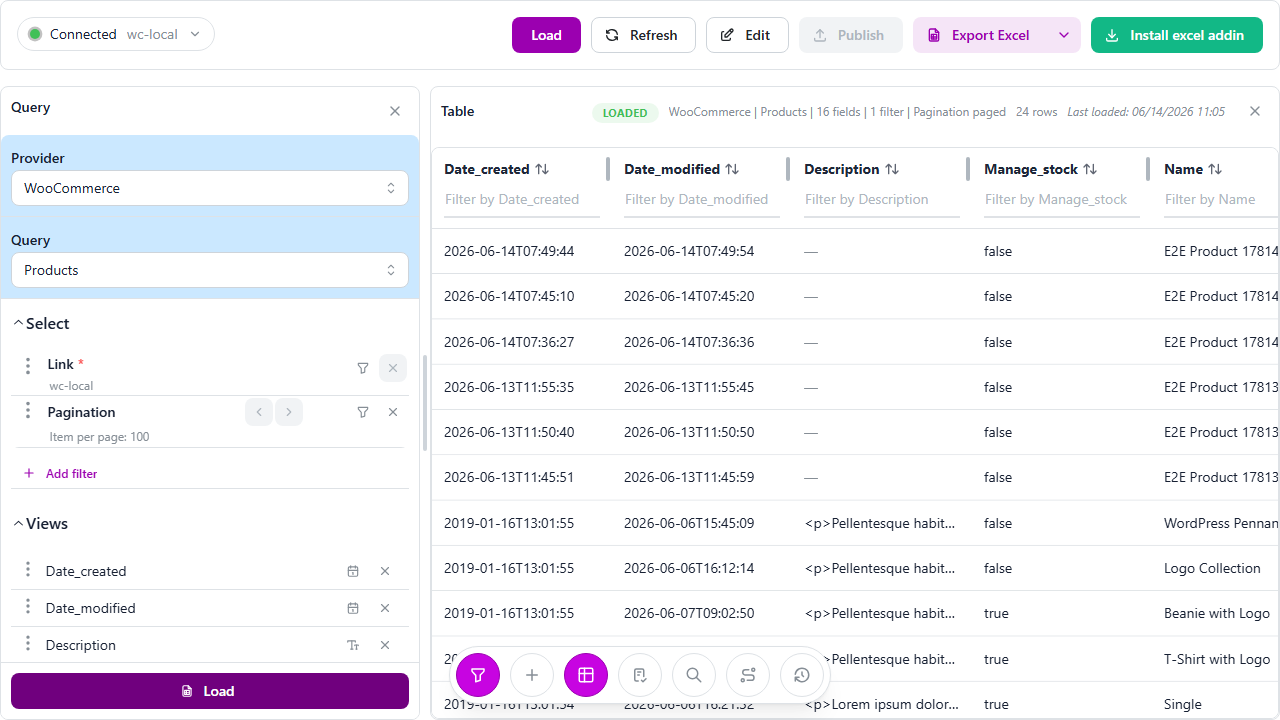
Task: Click the Query panel scrollbar
Action: point(425,403)
